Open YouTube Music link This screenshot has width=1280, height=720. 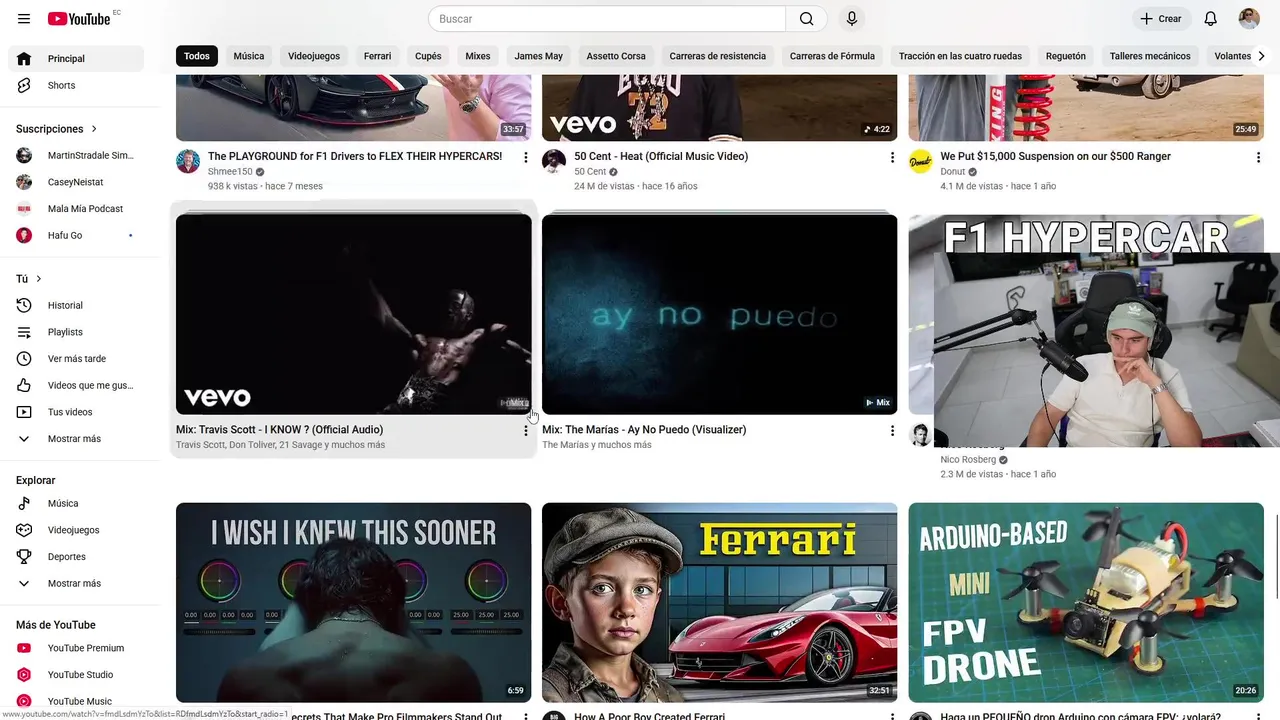coord(76,701)
